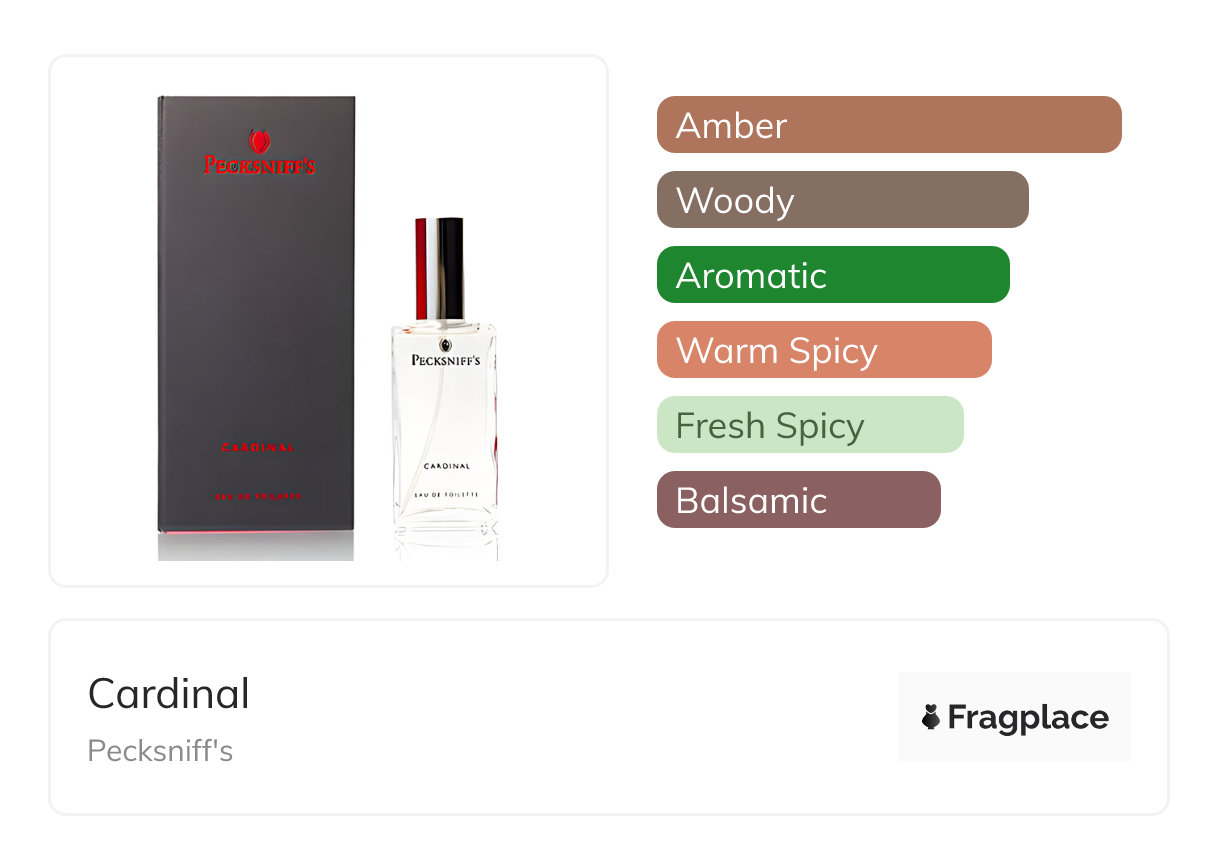Click the red Pecksniff's emblem on box
This screenshot has height=864, width=1218.
click(x=260, y=141)
